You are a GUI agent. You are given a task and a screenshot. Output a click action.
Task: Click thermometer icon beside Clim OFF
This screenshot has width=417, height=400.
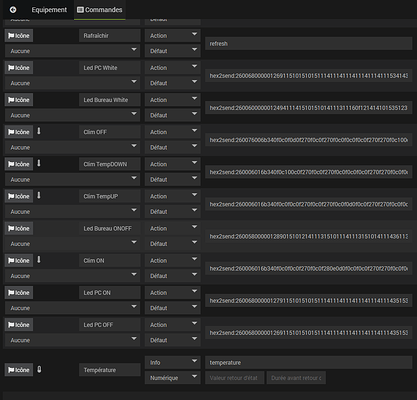(x=39, y=131)
